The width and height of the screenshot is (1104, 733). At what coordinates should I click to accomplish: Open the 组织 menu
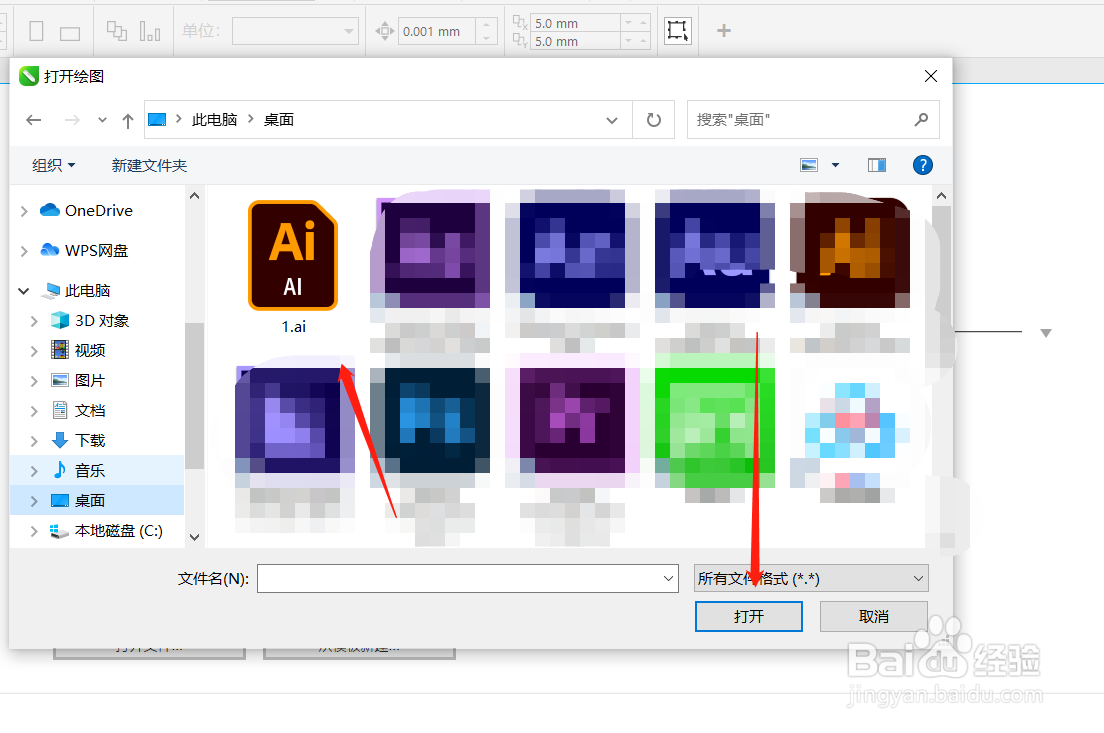54,165
